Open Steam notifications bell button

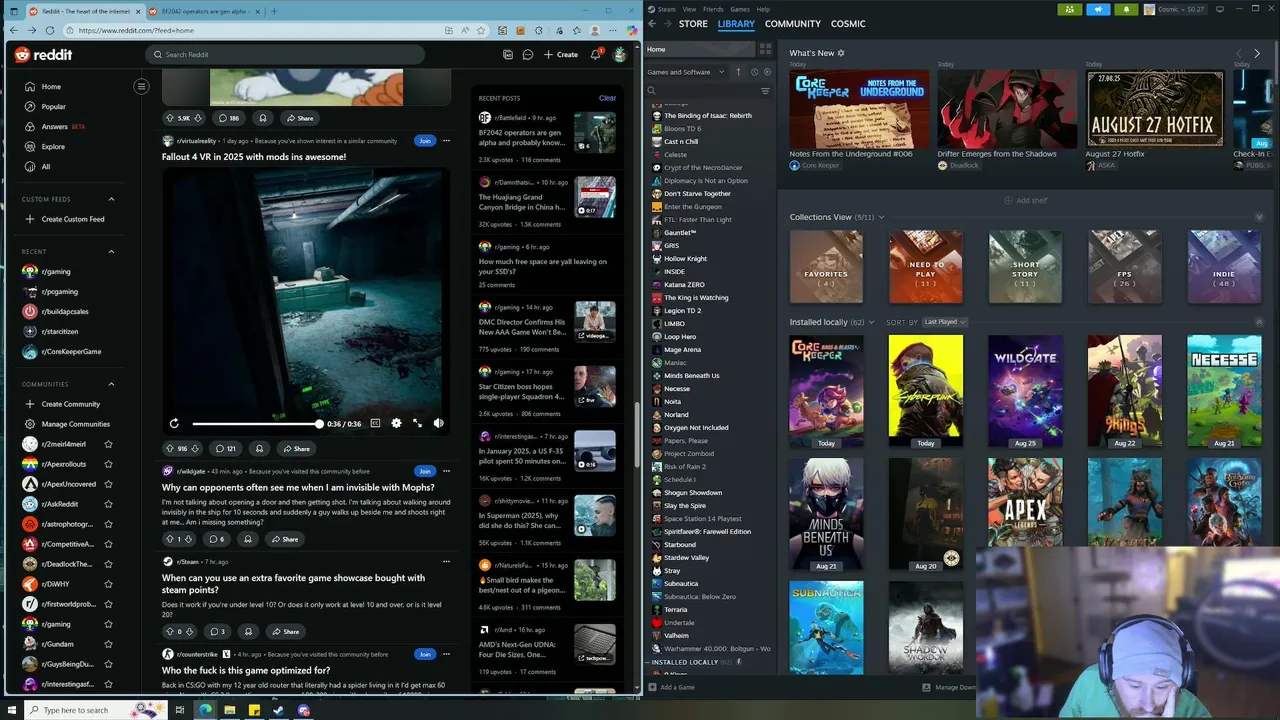tap(1126, 9)
